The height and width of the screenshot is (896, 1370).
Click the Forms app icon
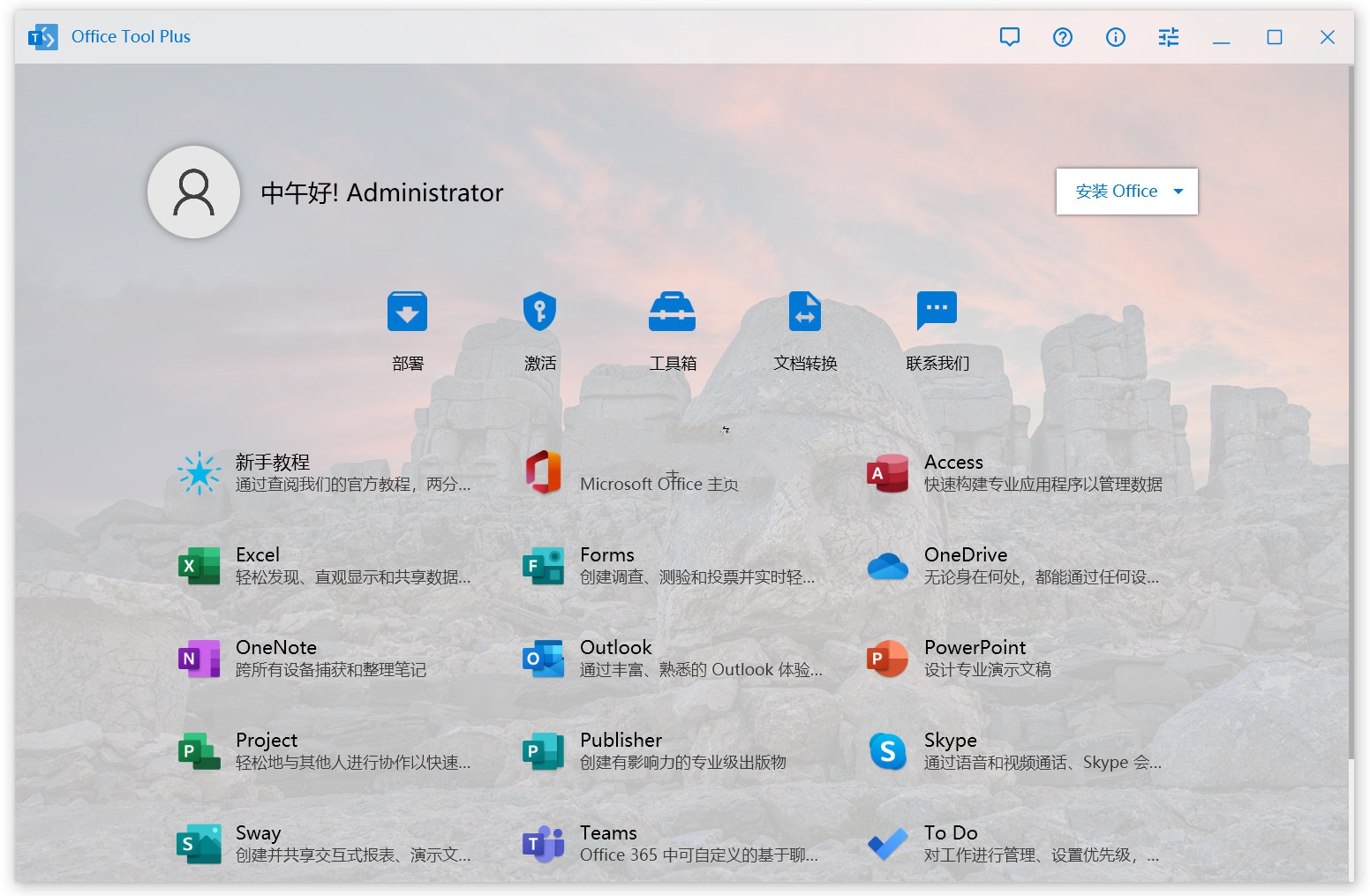point(543,566)
